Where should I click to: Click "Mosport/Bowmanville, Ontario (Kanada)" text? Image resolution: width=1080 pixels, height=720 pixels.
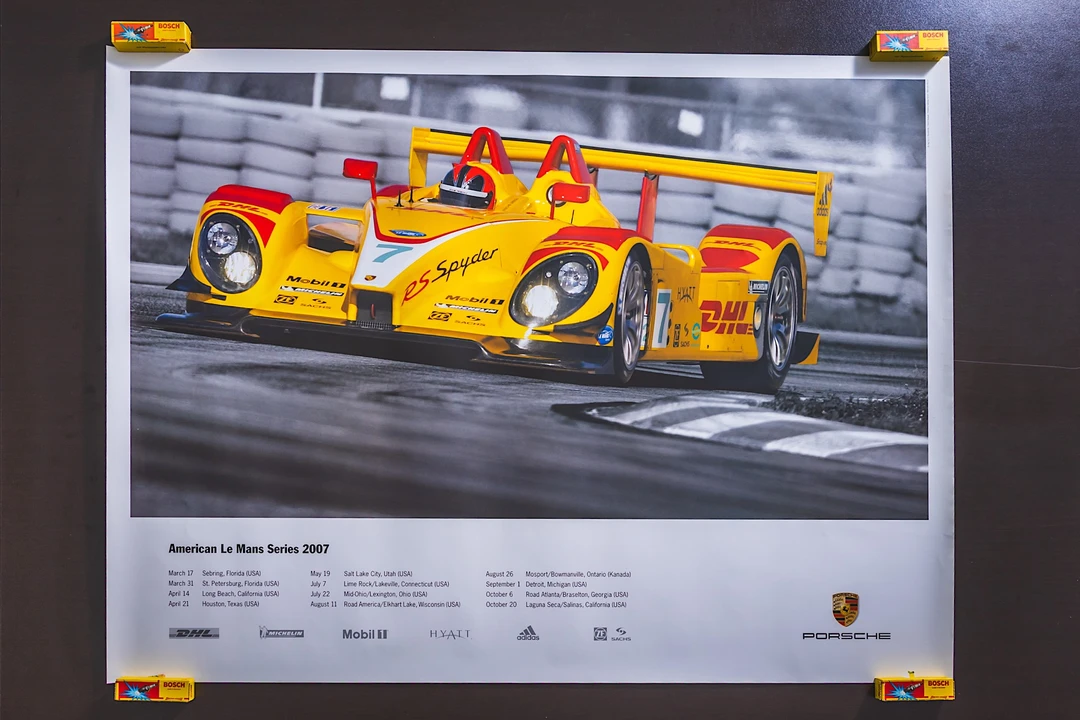579,574
